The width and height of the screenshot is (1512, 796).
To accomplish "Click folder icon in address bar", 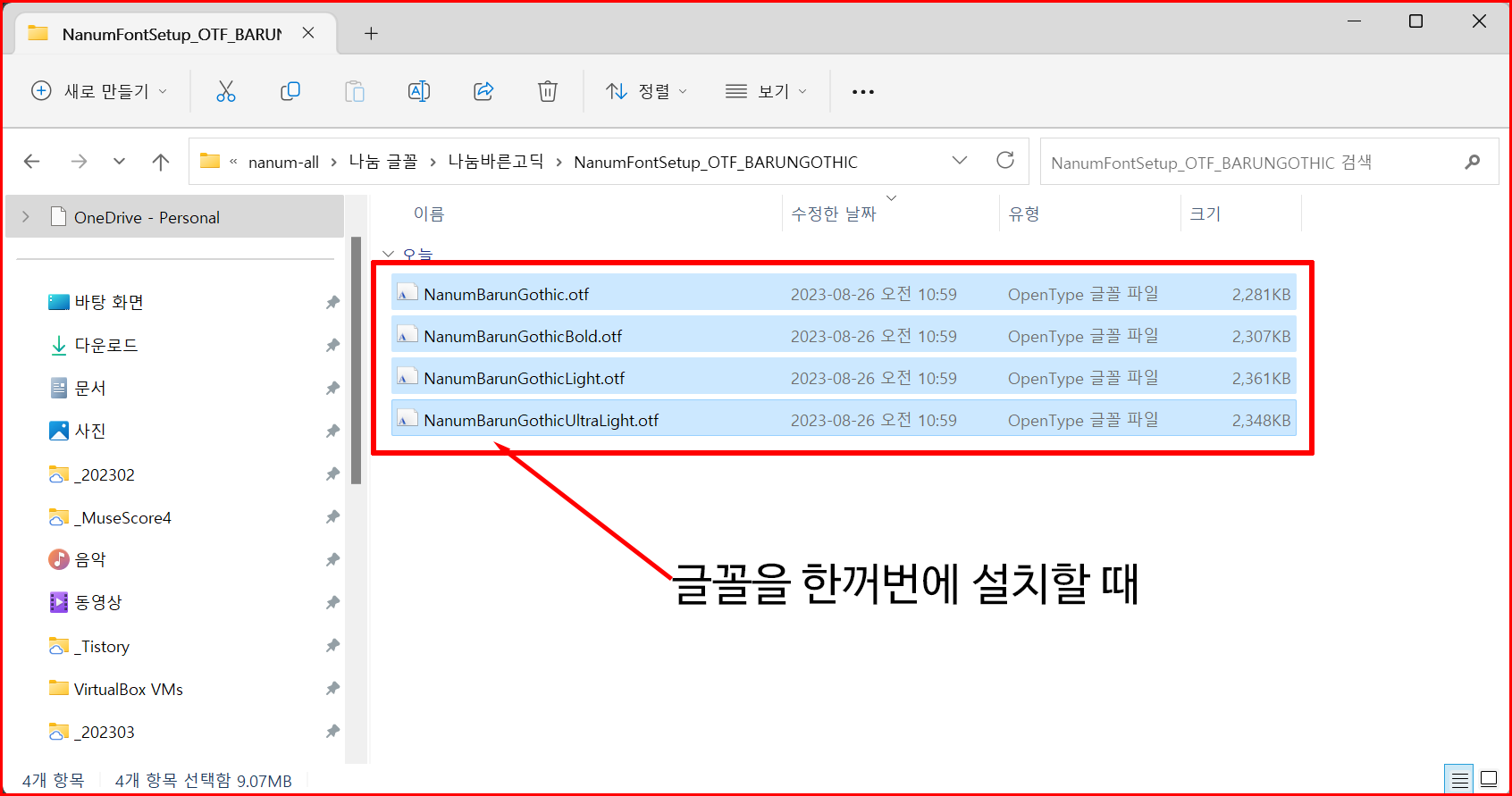I will pyautogui.click(x=210, y=161).
